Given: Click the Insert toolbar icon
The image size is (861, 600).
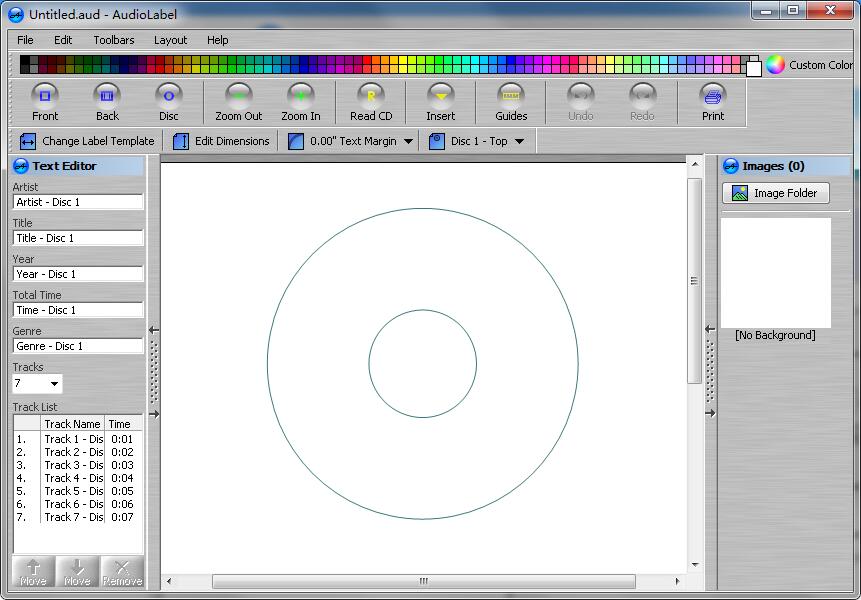Looking at the screenshot, I should (440, 96).
